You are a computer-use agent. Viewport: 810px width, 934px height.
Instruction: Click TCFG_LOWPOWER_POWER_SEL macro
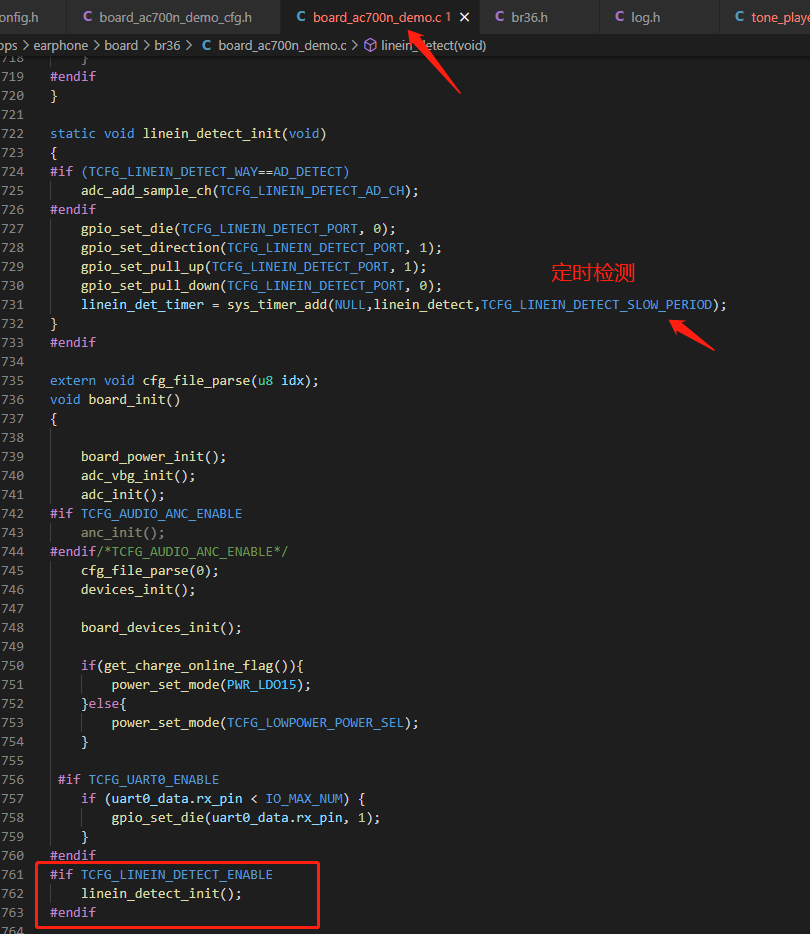pos(316,723)
